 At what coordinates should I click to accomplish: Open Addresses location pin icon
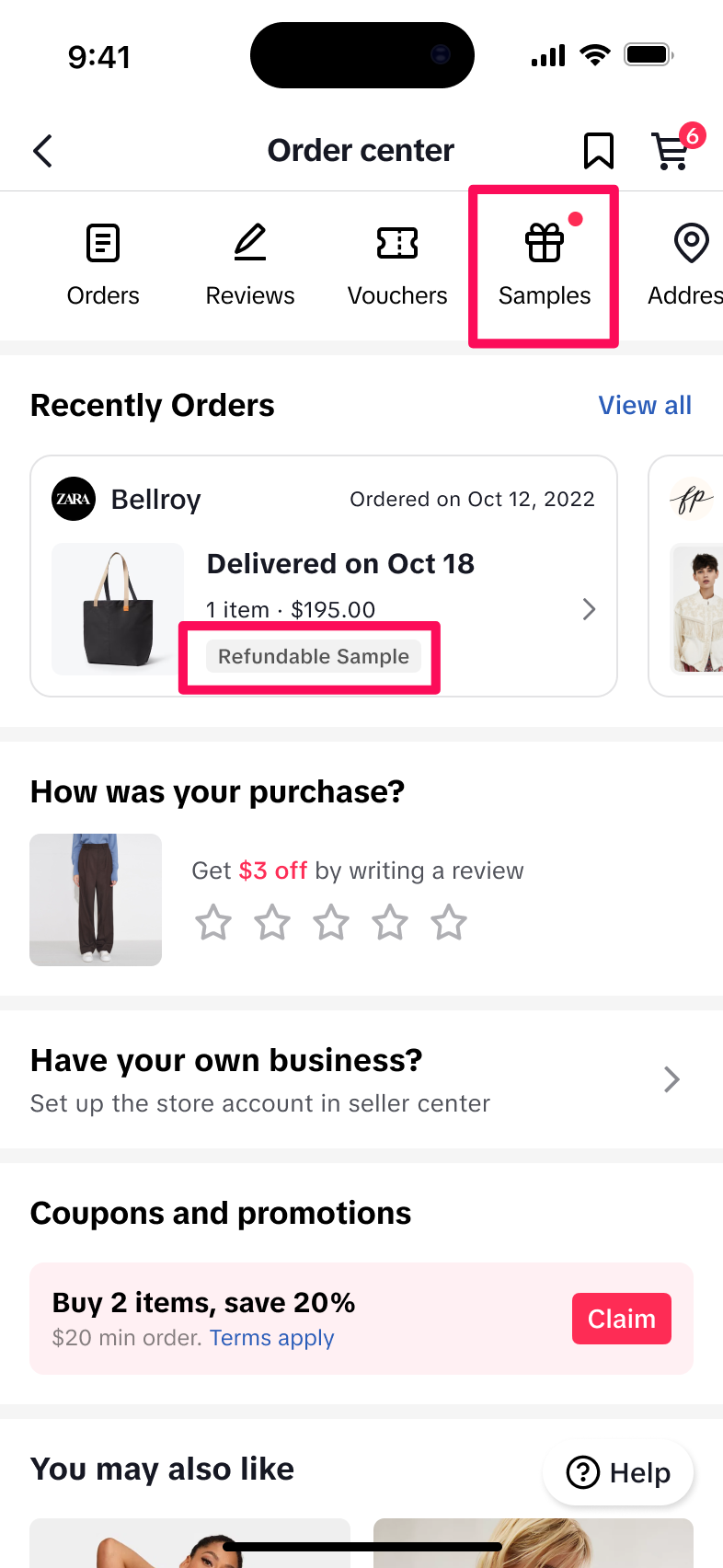[691, 244]
